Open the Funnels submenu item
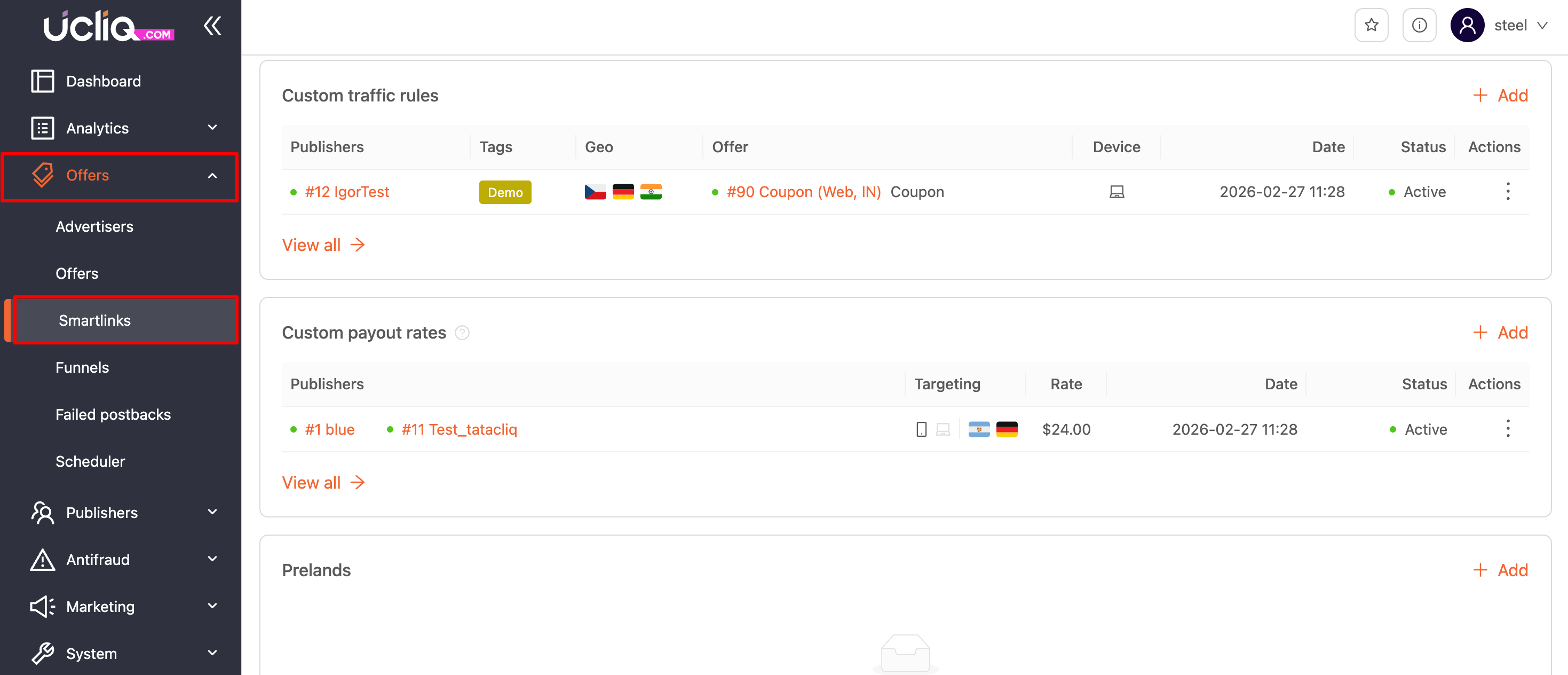This screenshot has width=1568, height=675. point(82,367)
